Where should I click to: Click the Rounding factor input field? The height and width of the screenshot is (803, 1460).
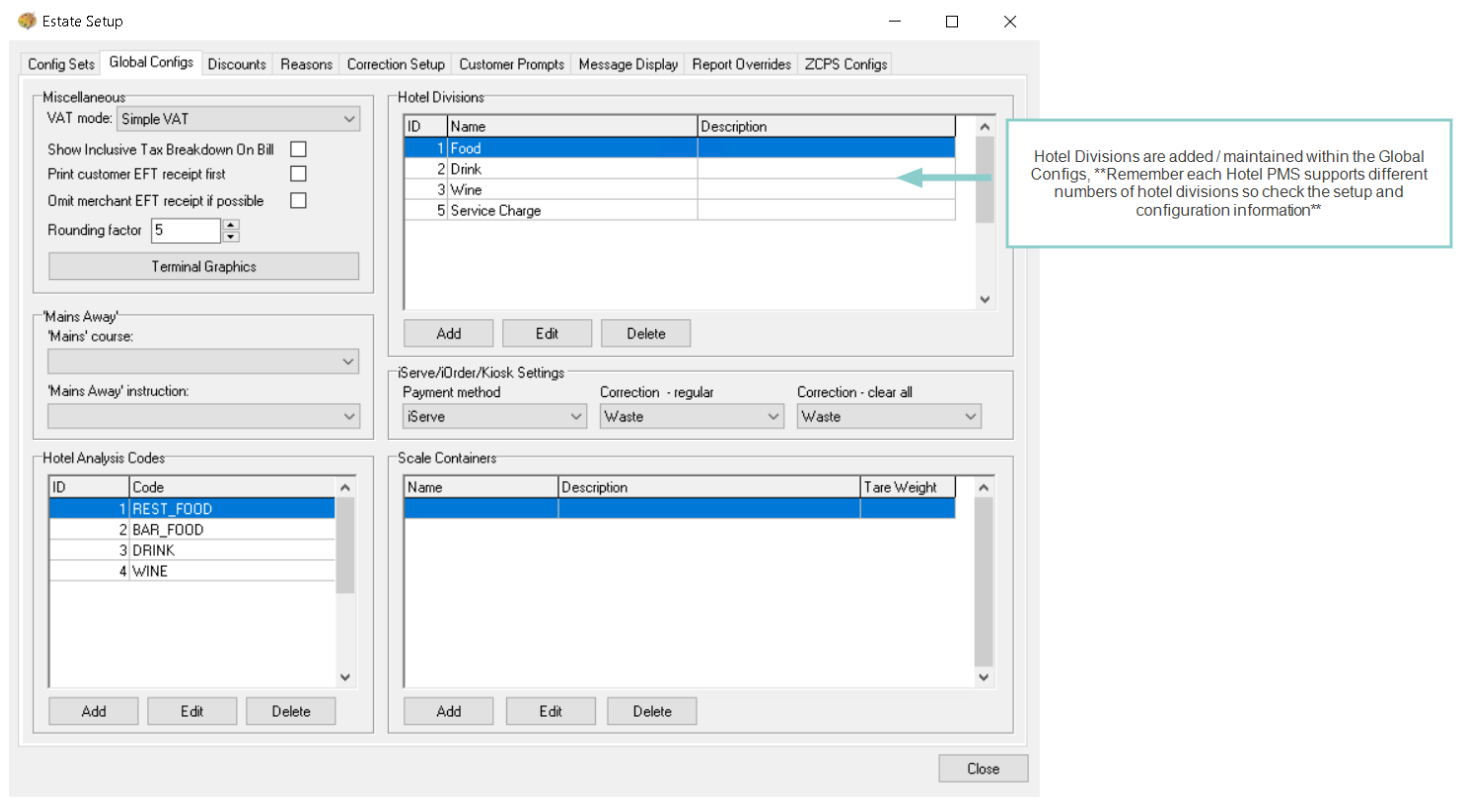coord(185,231)
